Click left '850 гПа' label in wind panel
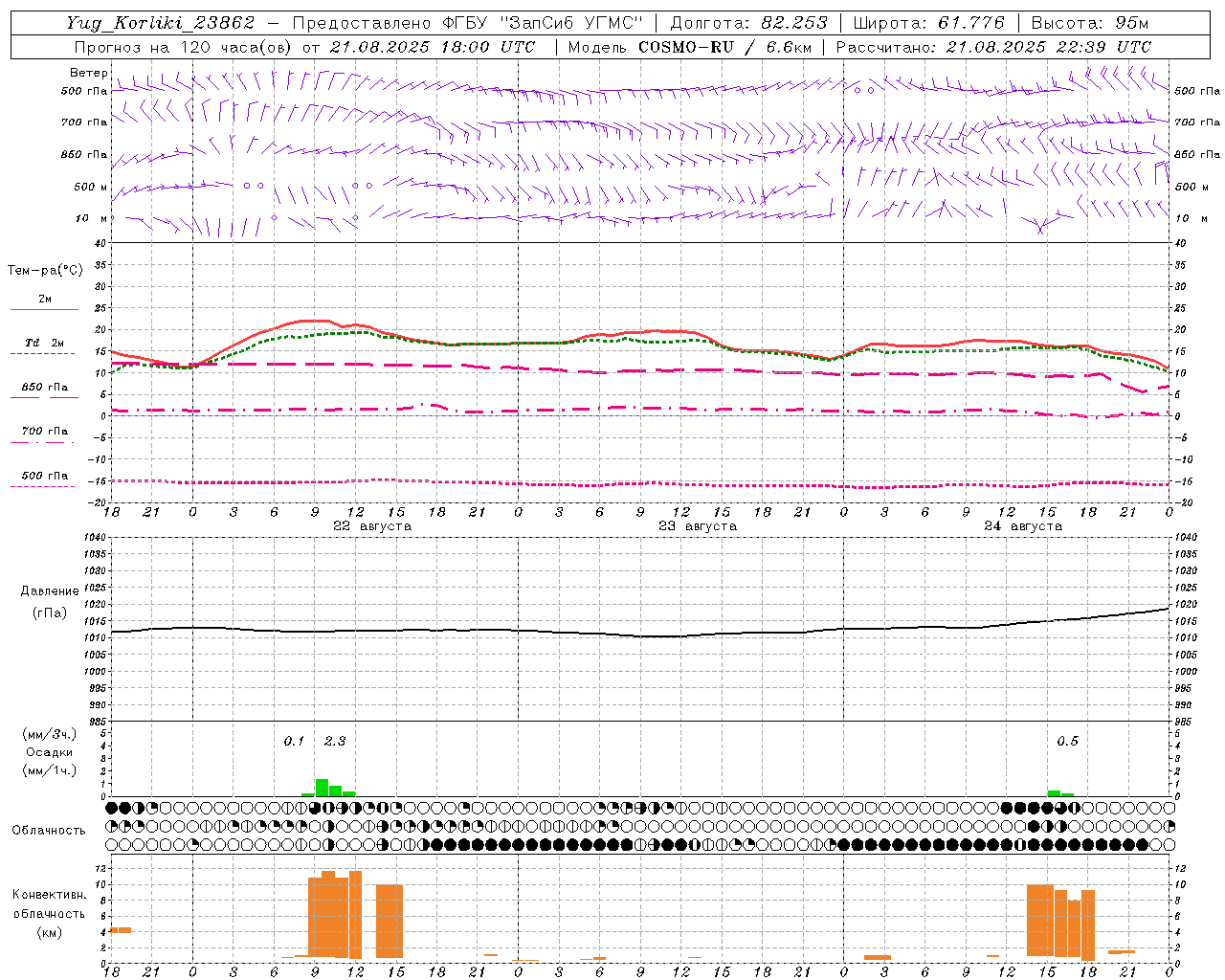The width and height of the screenshot is (1225, 980). point(84,154)
